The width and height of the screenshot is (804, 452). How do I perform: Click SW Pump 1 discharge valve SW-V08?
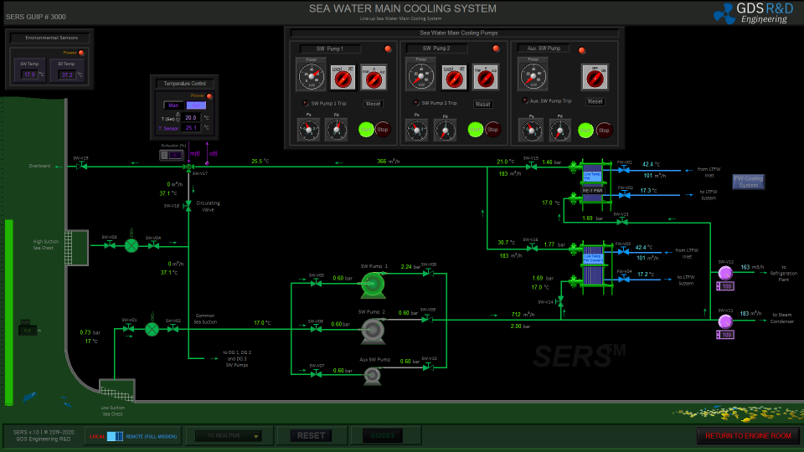428,273
